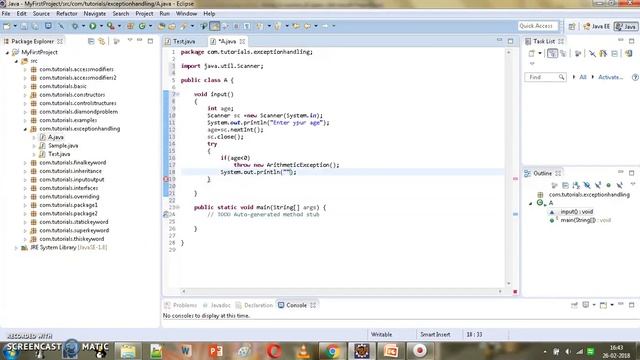
Task: Toggle Scheduled view in Task List
Action: tap(564, 53)
